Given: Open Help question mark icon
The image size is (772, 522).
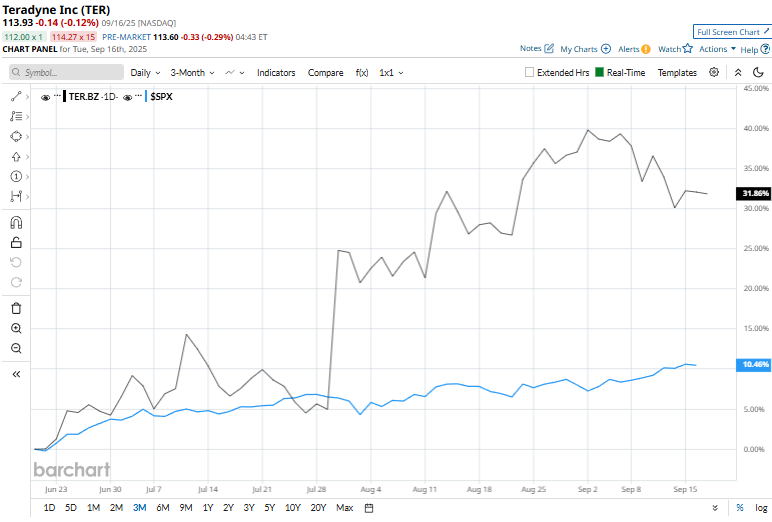Looking at the screenshot, I should (x=765, y=49).
